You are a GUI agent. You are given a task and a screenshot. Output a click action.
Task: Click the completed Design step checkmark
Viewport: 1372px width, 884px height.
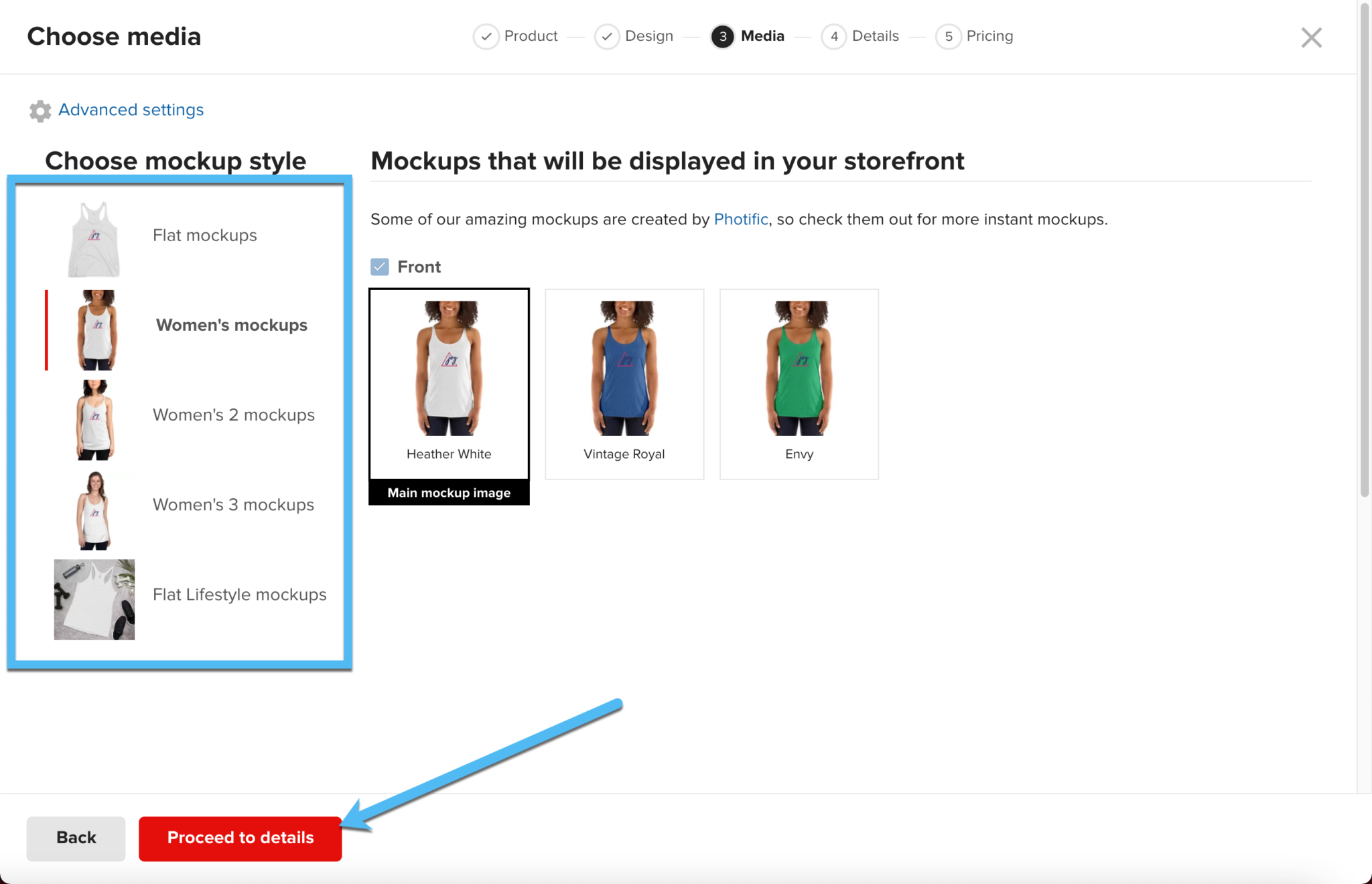607,37
